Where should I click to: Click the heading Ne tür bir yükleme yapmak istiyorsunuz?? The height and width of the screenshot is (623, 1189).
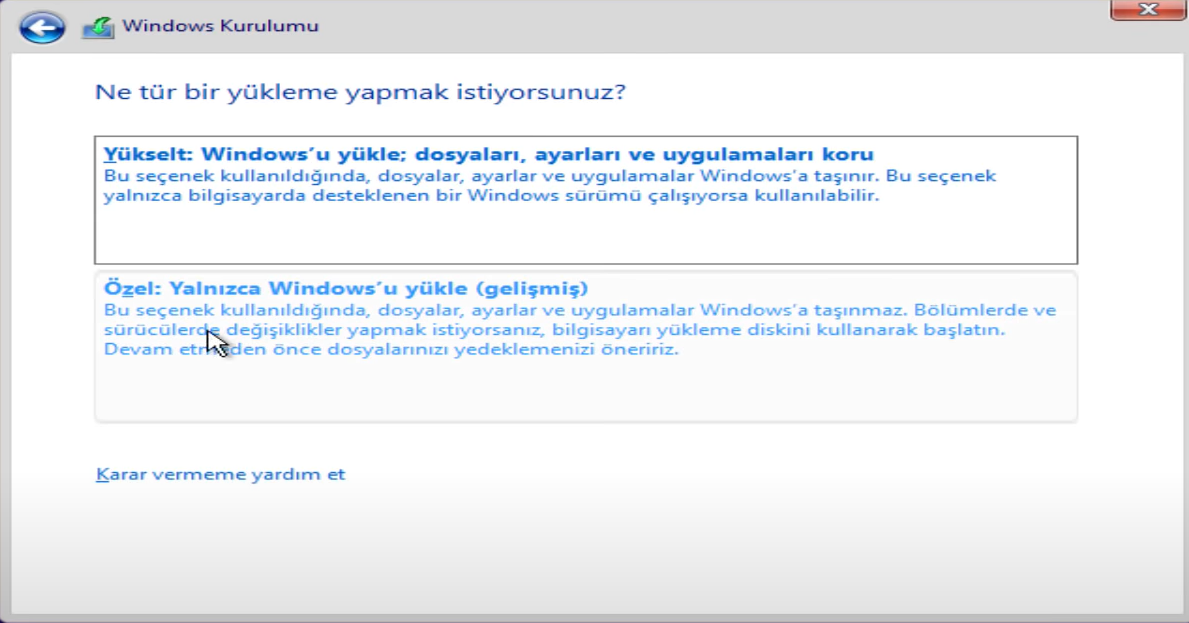pos(360,92)
